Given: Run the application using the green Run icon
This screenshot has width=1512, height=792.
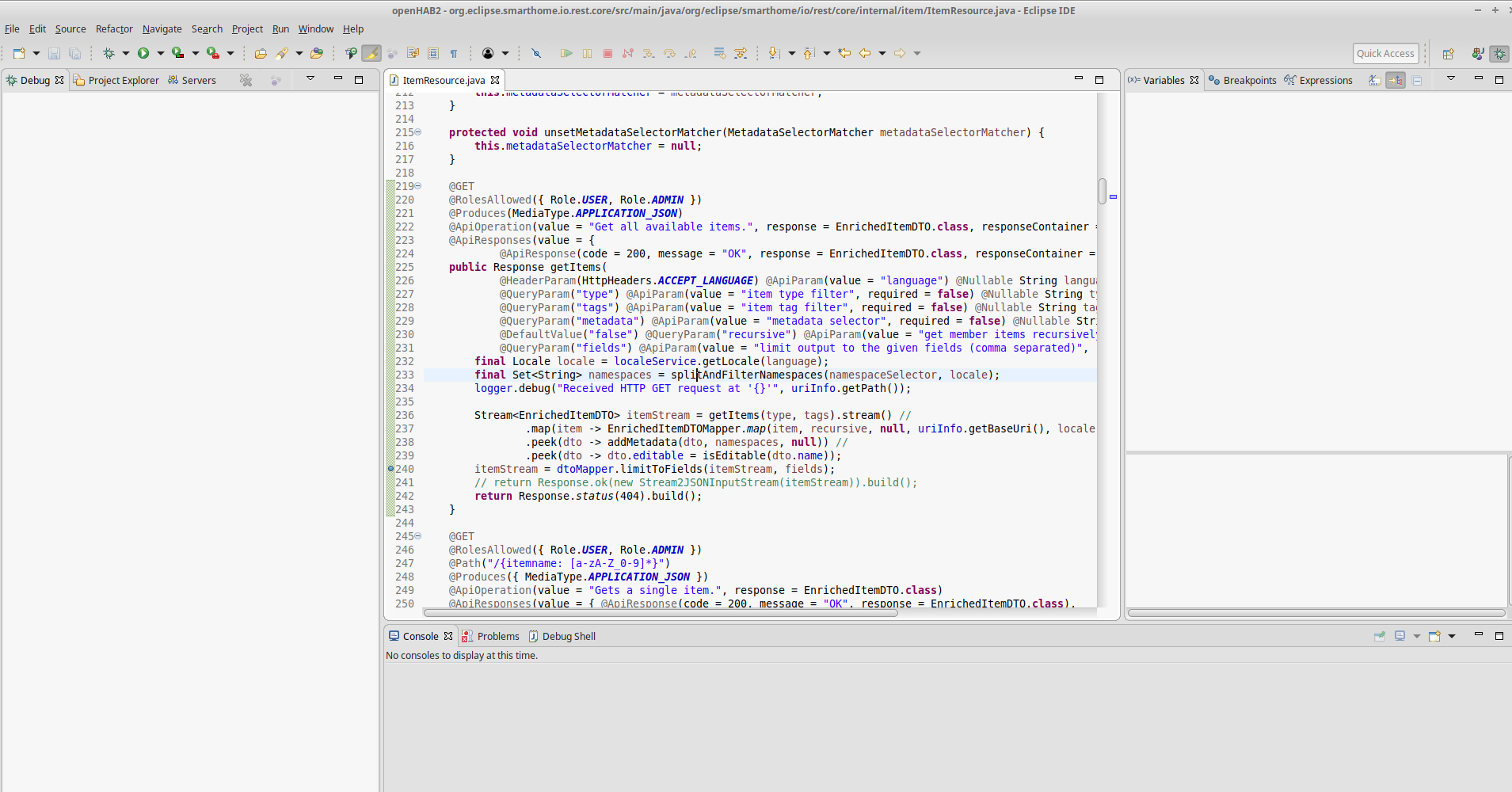Looking at the screenshot, I should [144, 53].
